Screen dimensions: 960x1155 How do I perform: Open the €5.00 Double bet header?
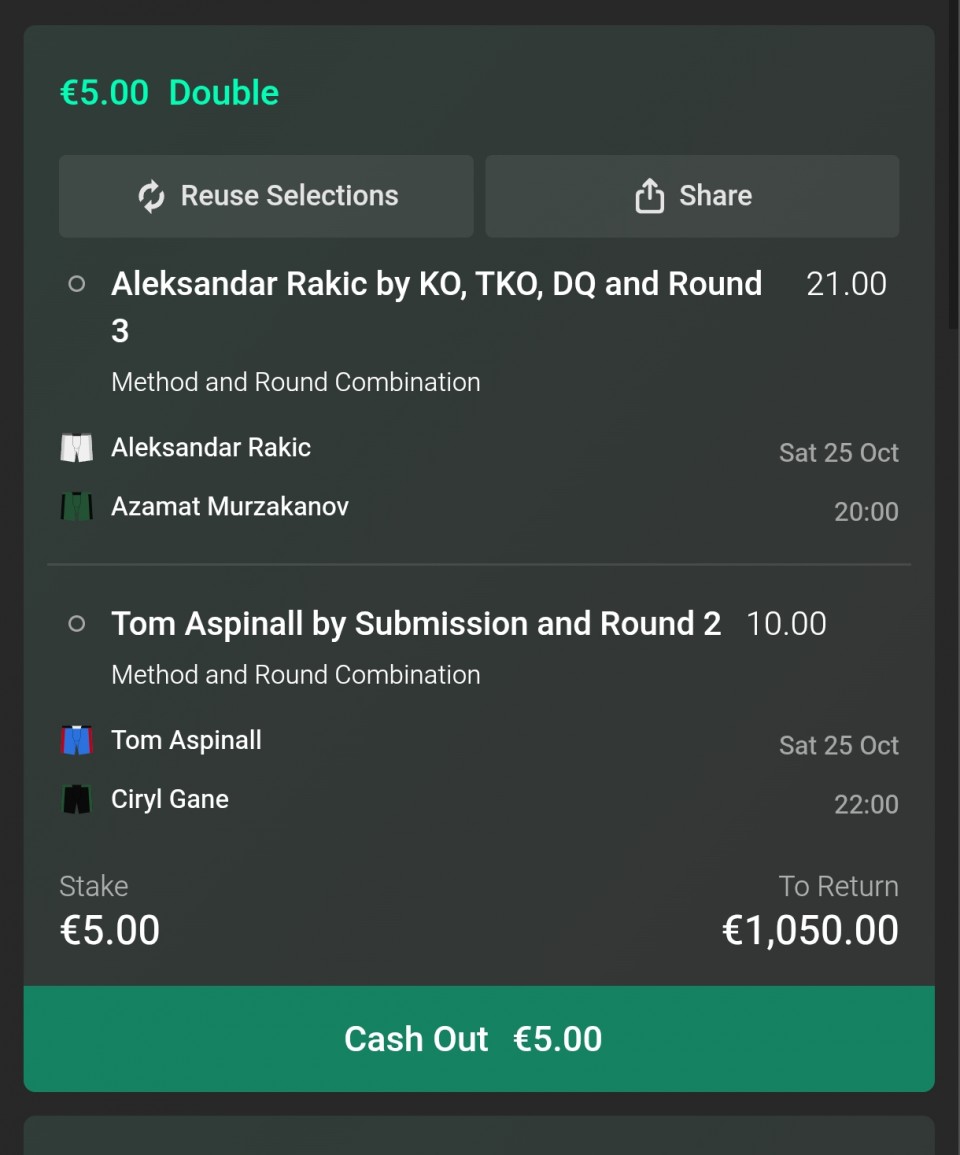[169, 93]
